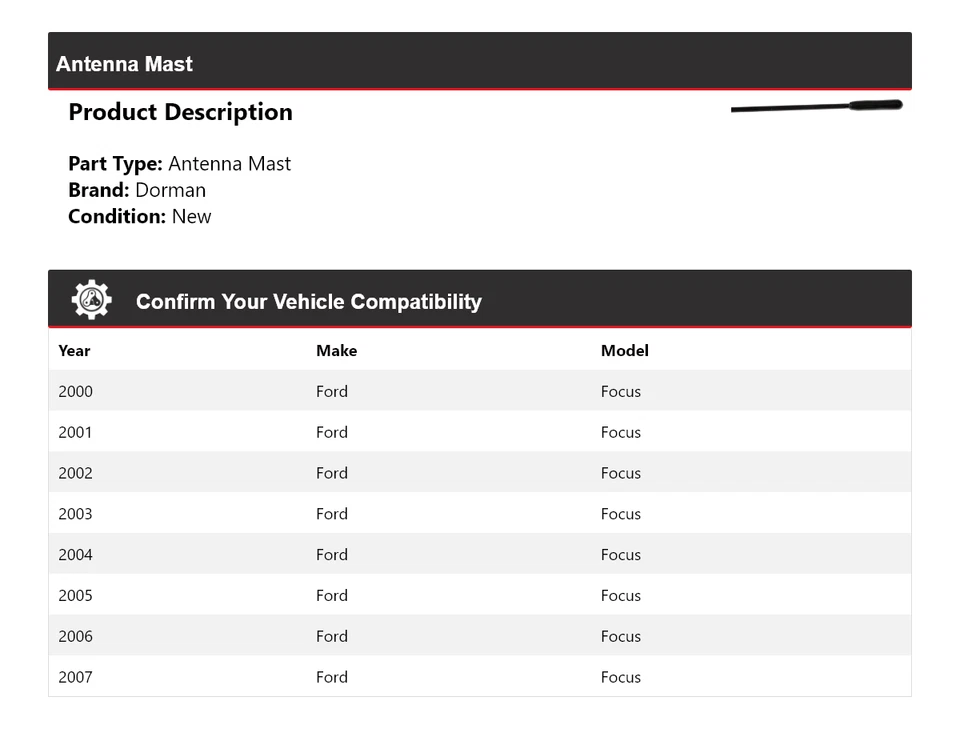Screen dimensions: 960x729
Task: Click the Brand: Dorman line
Action: (137, 190)
